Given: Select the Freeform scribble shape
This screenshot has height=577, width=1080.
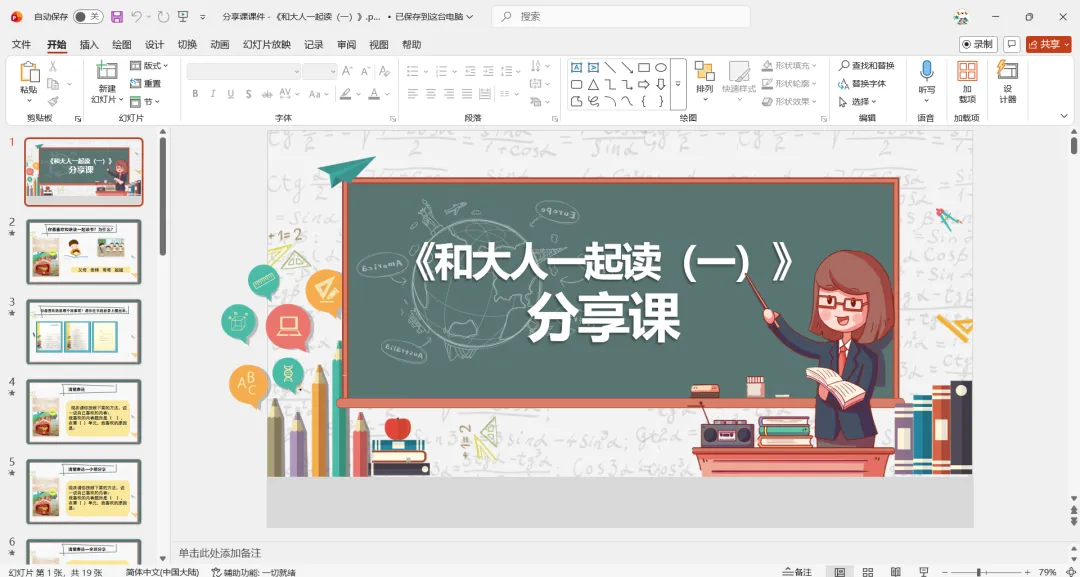Looking at the screenshot, I should tap(593, 101).
